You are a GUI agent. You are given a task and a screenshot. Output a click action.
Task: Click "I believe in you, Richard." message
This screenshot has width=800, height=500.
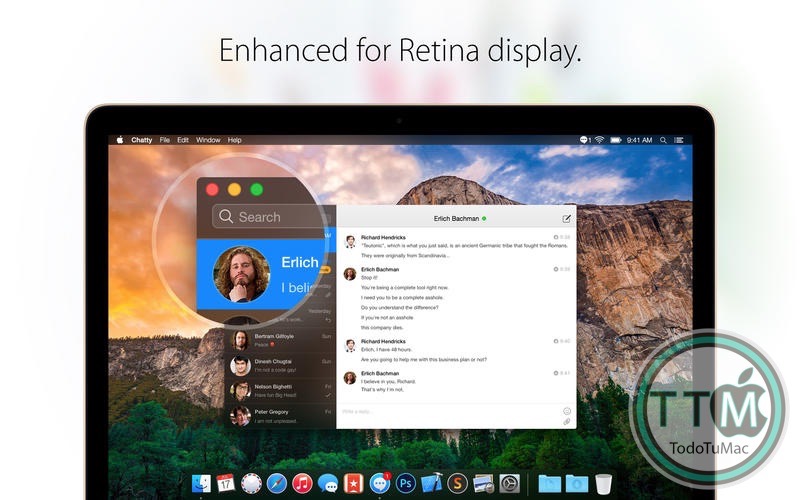tap(388, 382)
